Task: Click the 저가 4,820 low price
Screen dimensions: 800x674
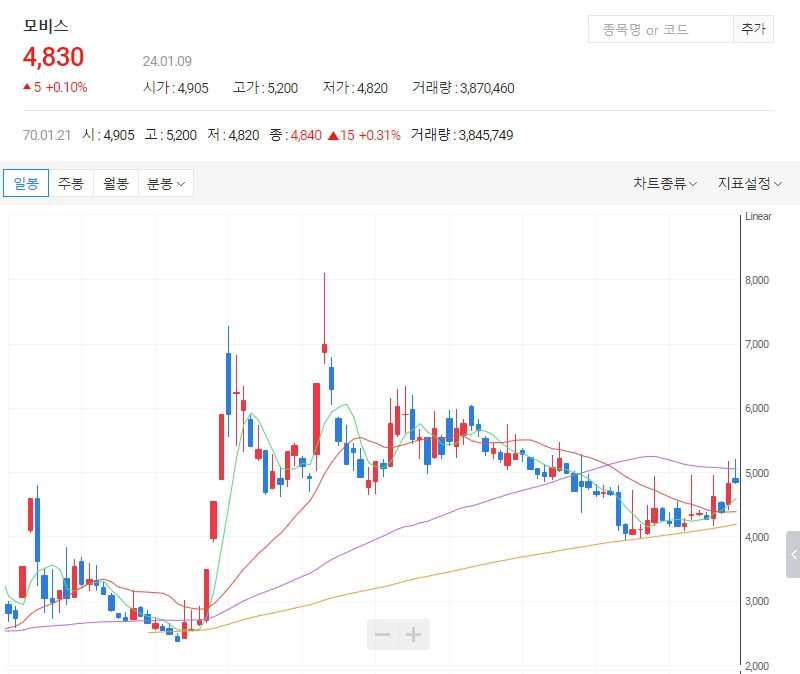Action: (x=355, y=88)
